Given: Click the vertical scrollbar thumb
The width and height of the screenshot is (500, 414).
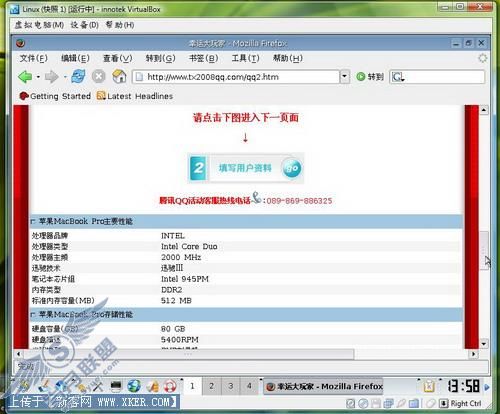Looking at the screenshot, I should [484, 251].
